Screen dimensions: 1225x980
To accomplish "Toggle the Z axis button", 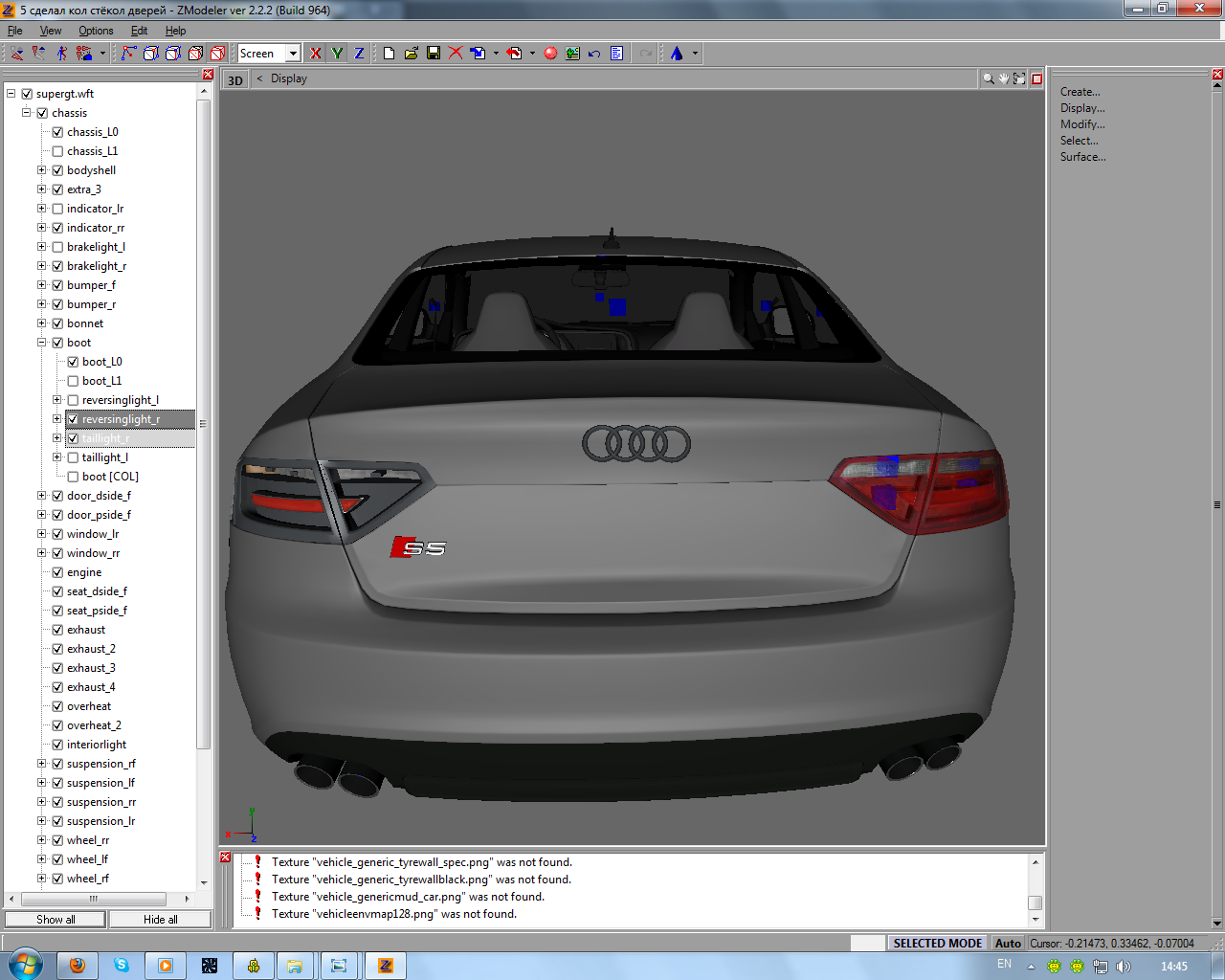I will 359,54.
